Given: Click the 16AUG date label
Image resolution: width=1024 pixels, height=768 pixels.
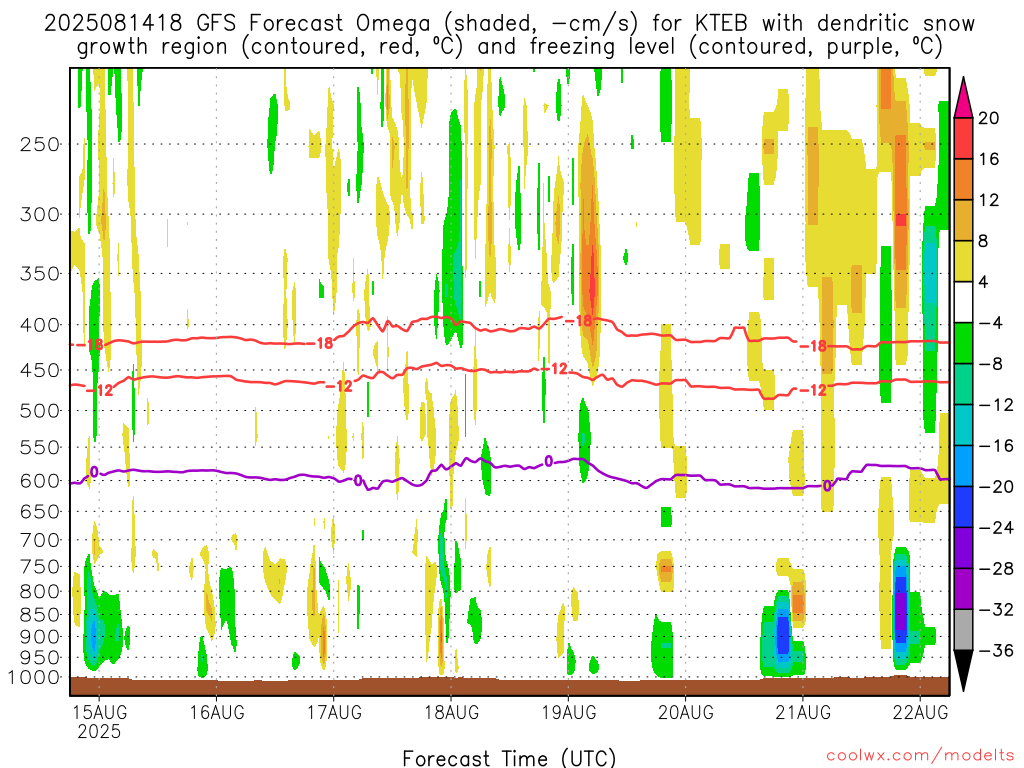Looking at the screenshot, I should click(217, 712).
